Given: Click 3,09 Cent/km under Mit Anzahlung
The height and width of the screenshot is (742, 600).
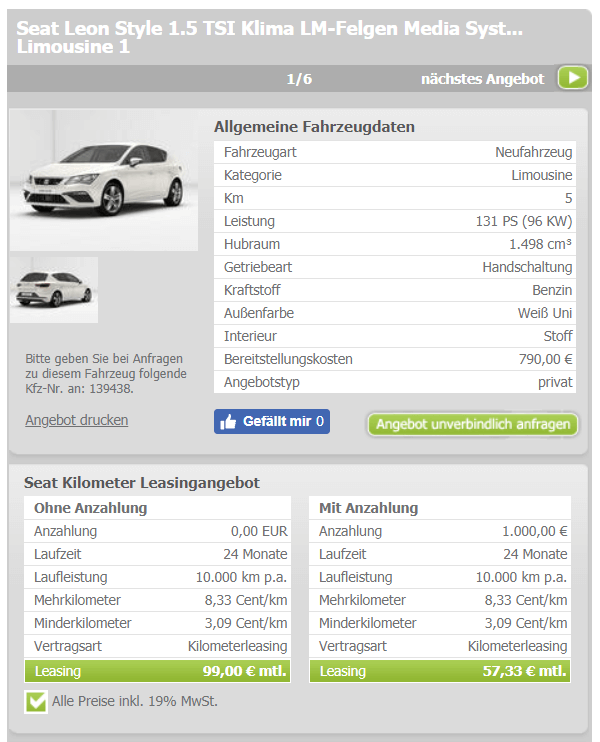Looking at the screenshot, I should pyautogui.click(x=526, y=623).
